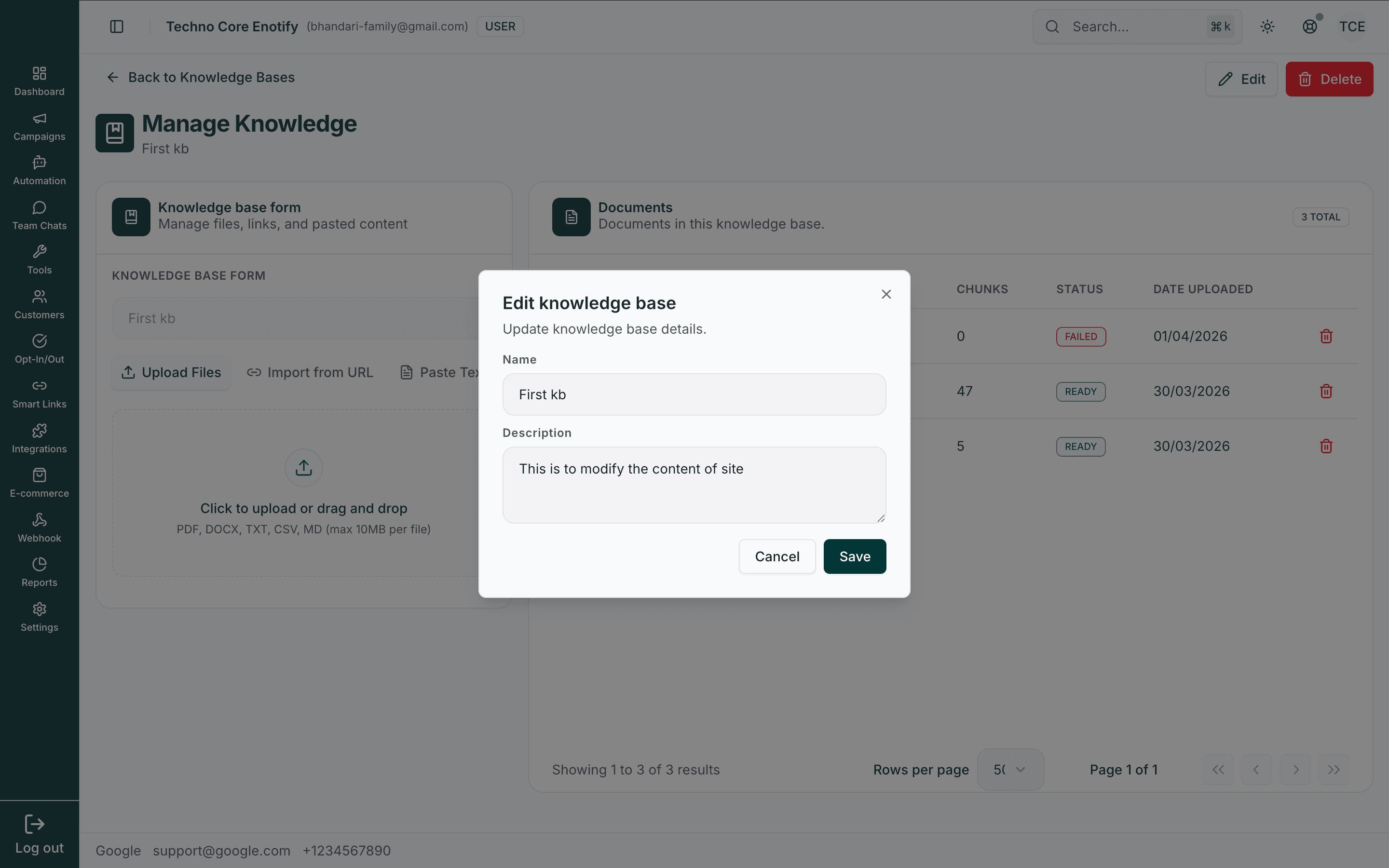Close the Edit knowledge base dialog
The image size is (1389, 868).
point(886,294)
